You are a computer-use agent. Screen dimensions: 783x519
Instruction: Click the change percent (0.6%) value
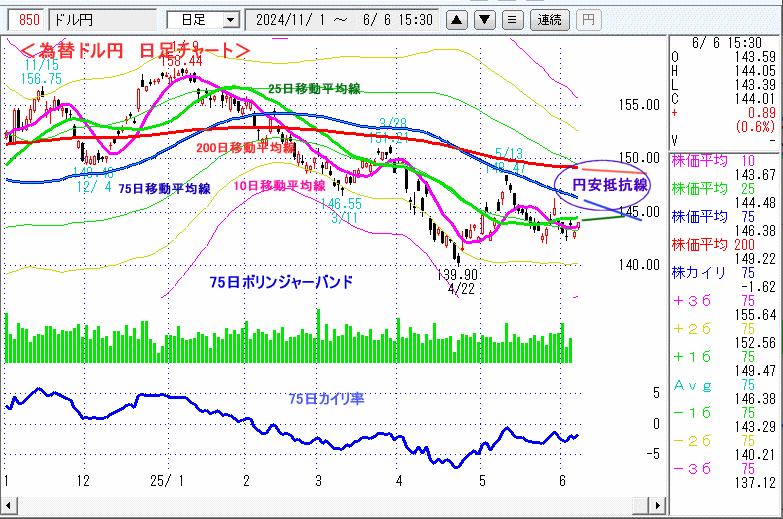(x=756, y=127)
